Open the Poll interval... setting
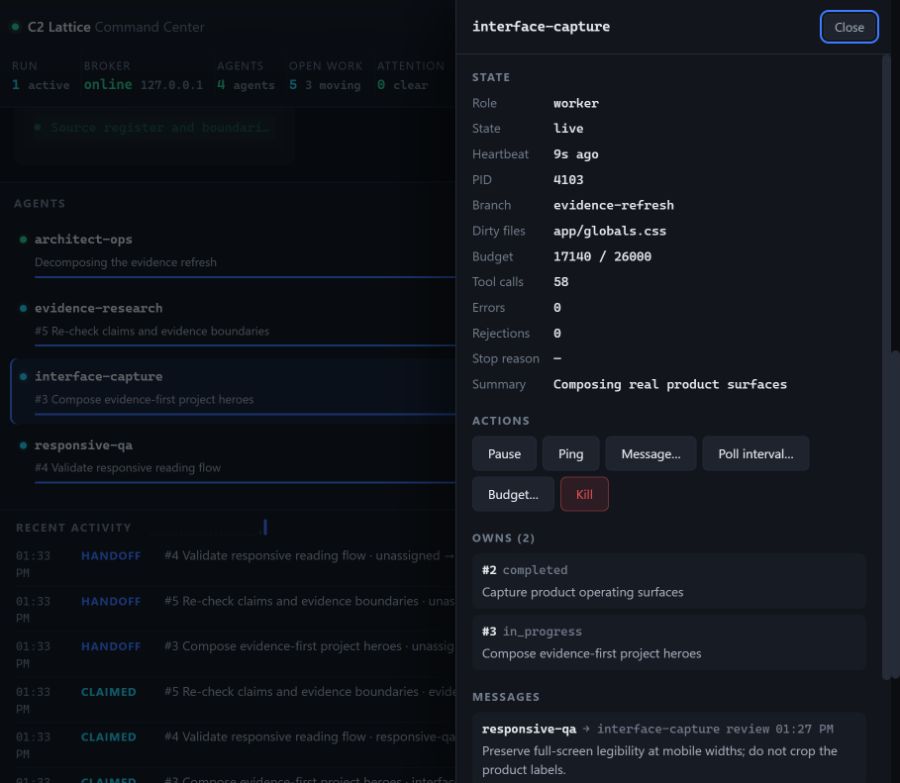This screenshot has width=900, height=783. point(755,453)
